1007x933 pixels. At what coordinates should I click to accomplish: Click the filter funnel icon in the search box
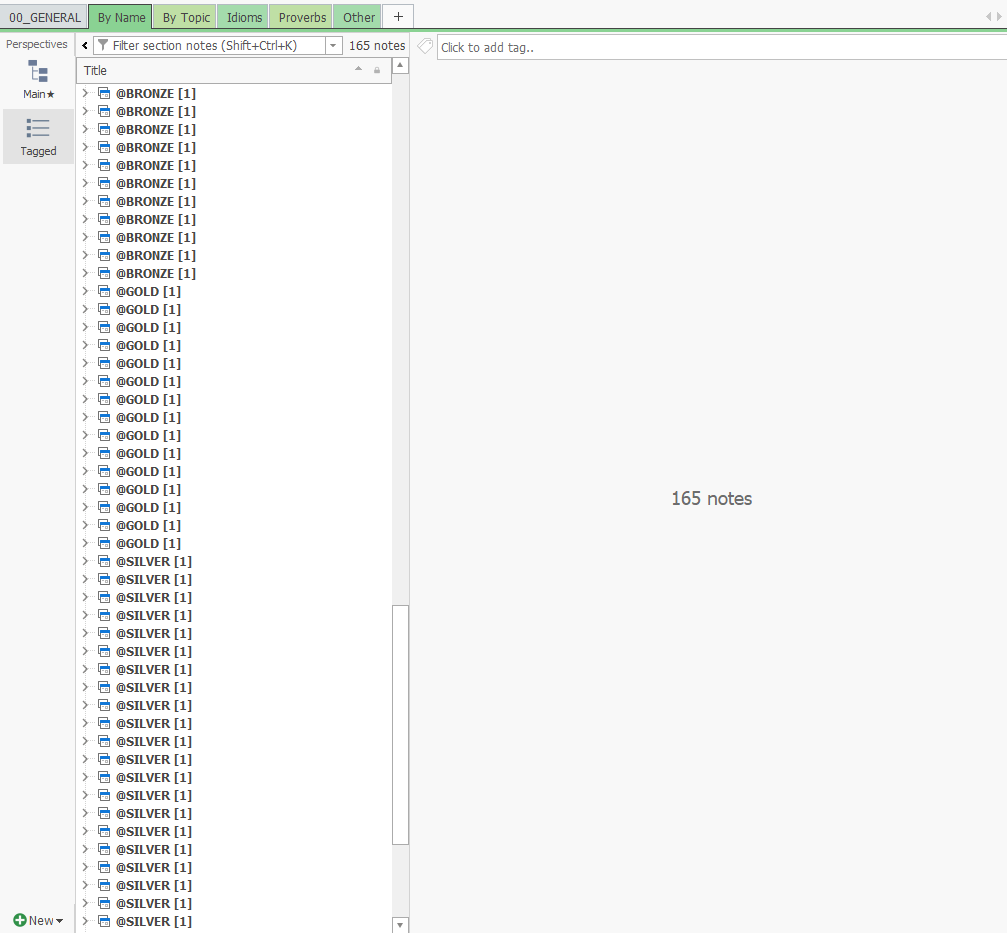(102, 45)
